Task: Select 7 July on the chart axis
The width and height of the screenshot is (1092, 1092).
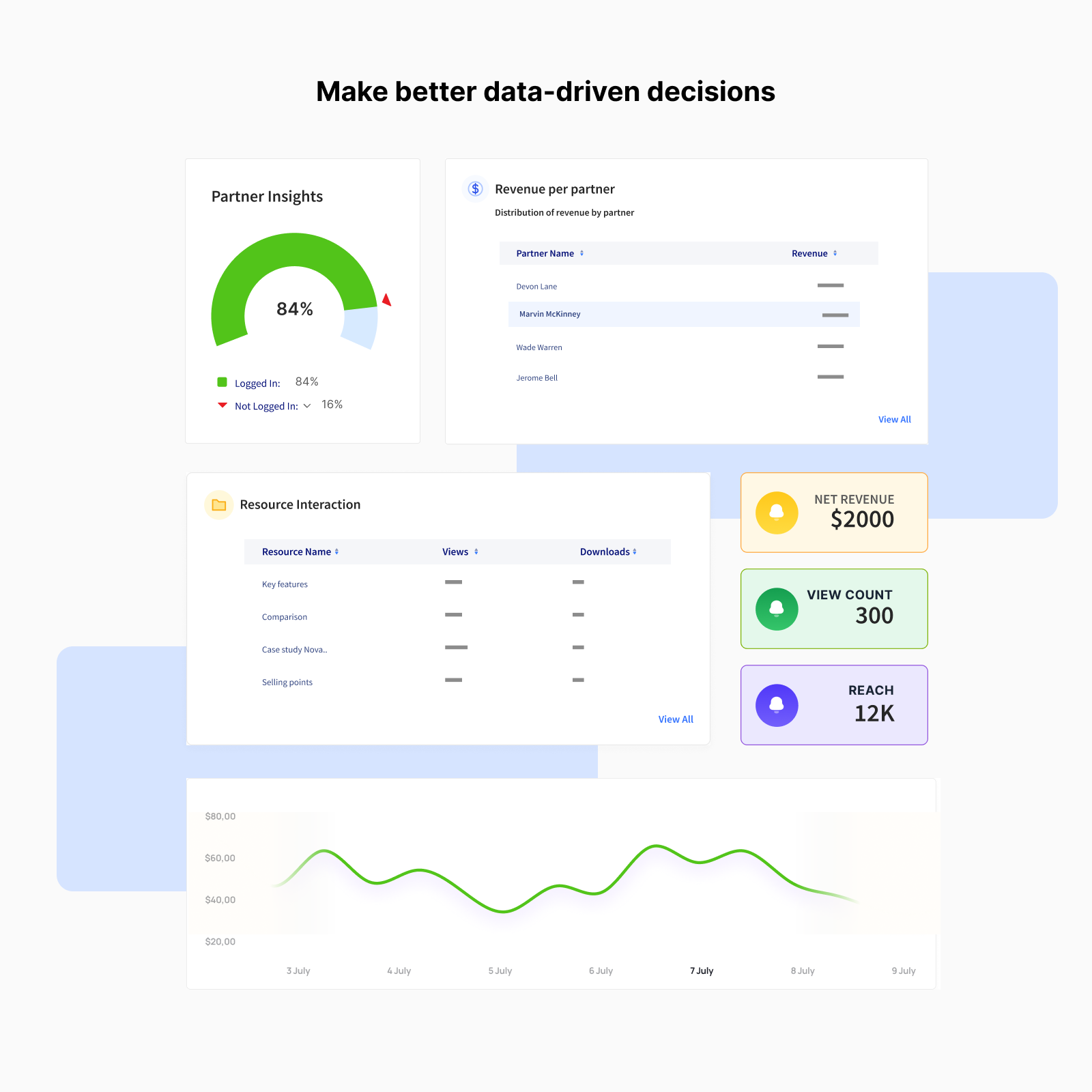Action: point(702,970)
